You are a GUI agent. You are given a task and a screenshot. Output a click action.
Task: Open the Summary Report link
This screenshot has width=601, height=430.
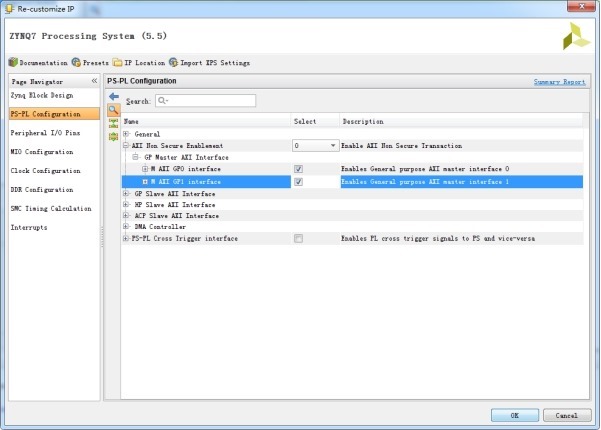click(559, 82)
